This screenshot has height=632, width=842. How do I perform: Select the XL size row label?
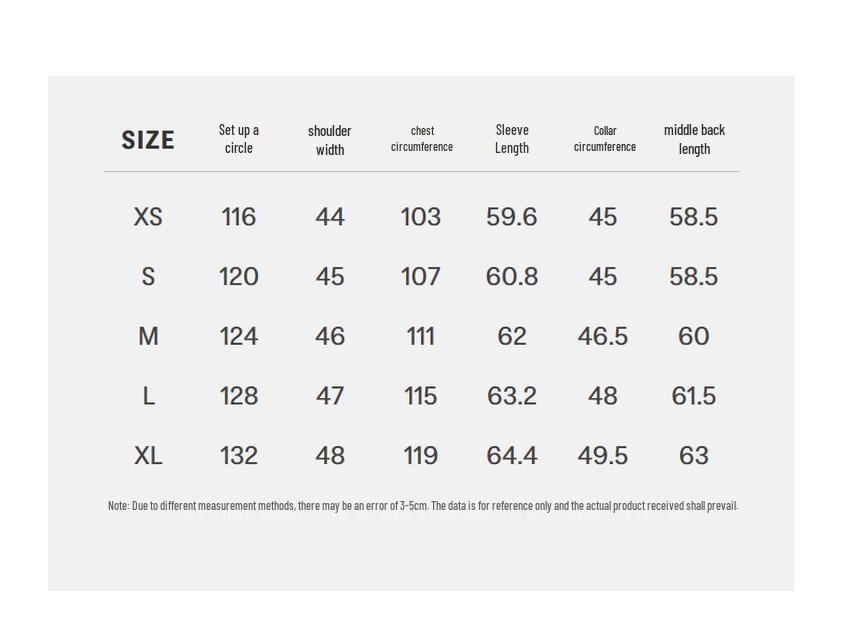point(148,455)
